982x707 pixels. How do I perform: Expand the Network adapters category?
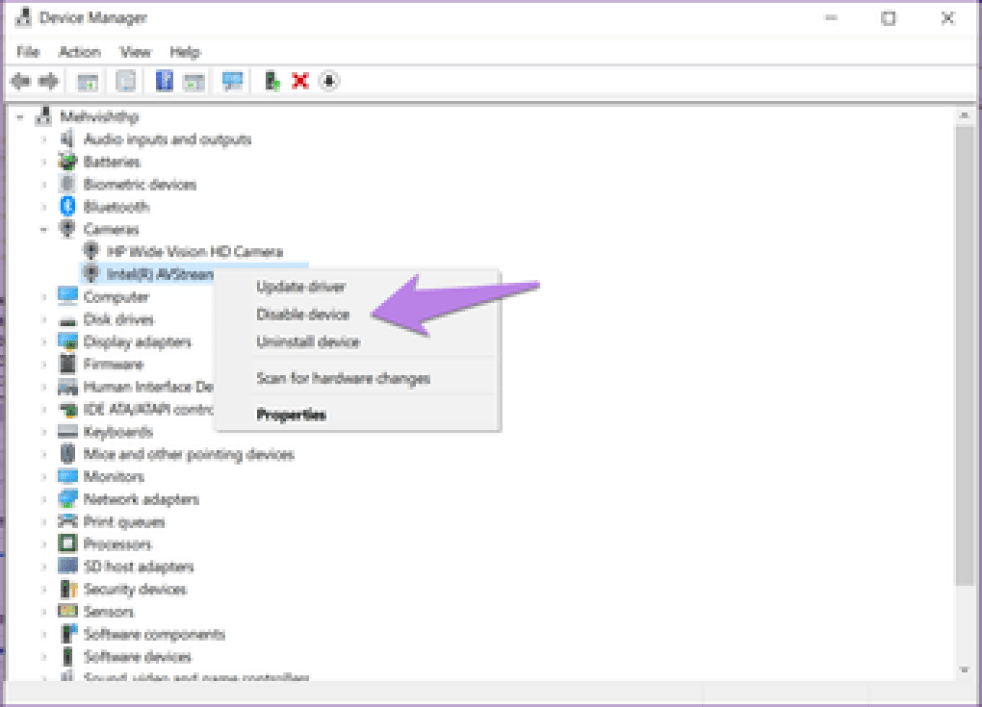point(44,500)
